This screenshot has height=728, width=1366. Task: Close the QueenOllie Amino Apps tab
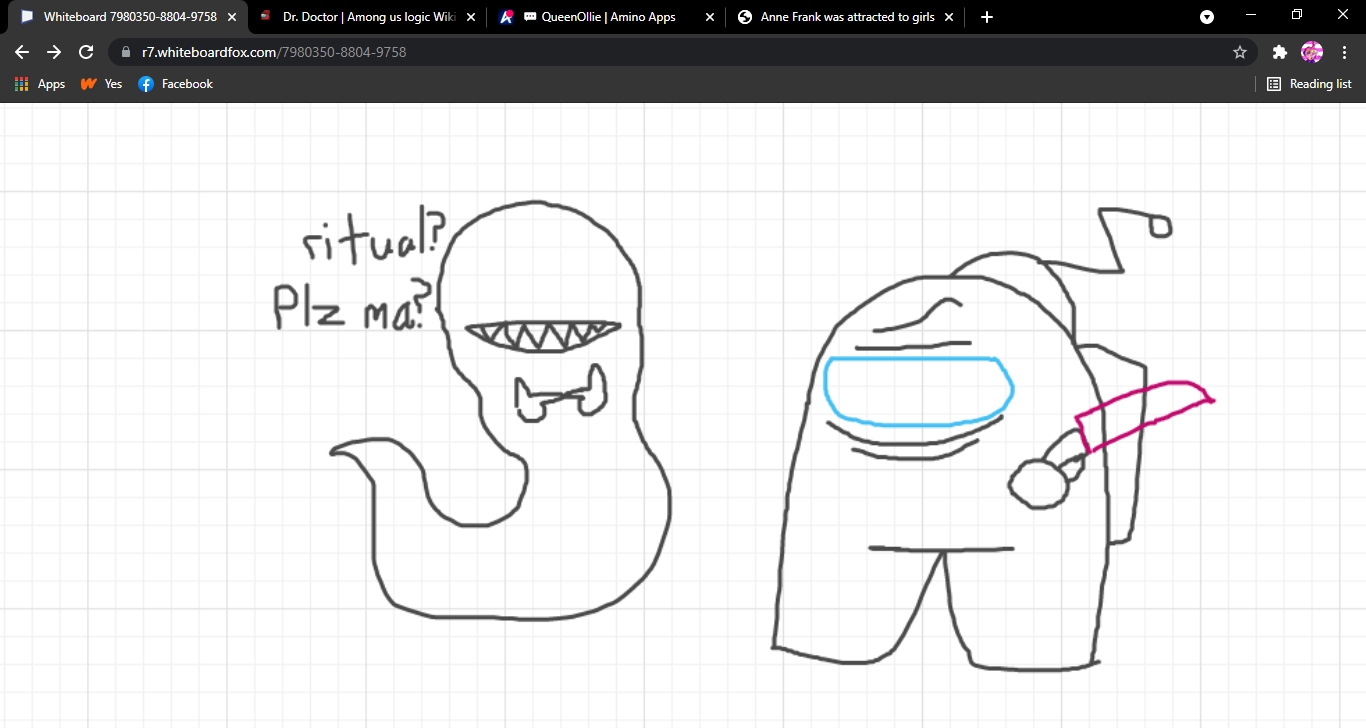coord(709,17)
